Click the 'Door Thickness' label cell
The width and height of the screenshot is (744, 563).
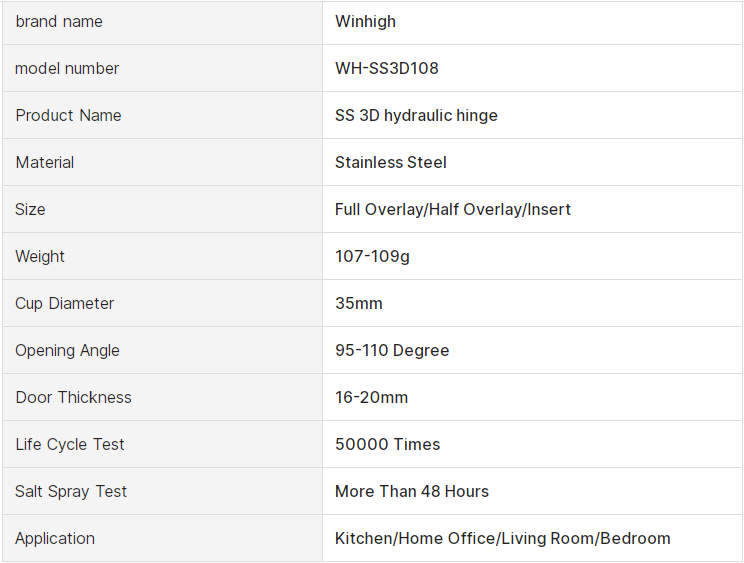[x=73, y=397]
